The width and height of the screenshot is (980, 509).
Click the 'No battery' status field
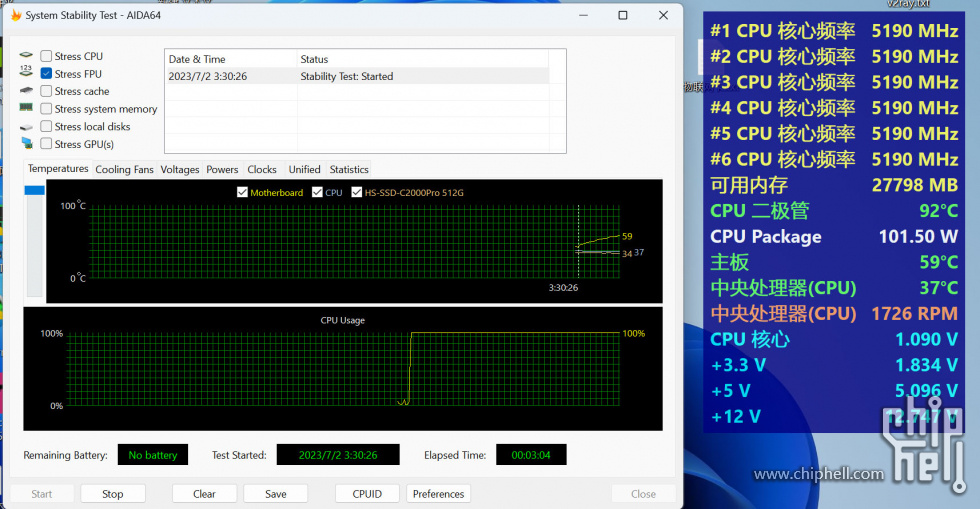click(x=152, y=455)
